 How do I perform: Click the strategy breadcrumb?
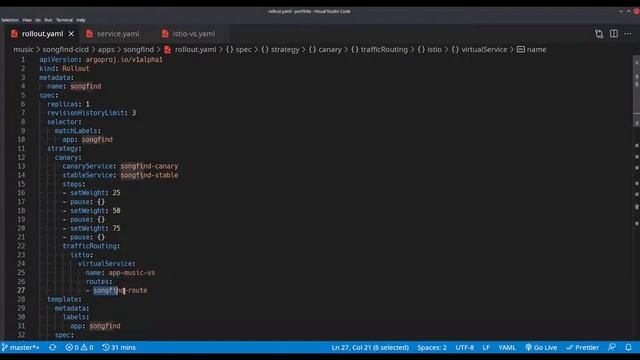pos(280,49)
